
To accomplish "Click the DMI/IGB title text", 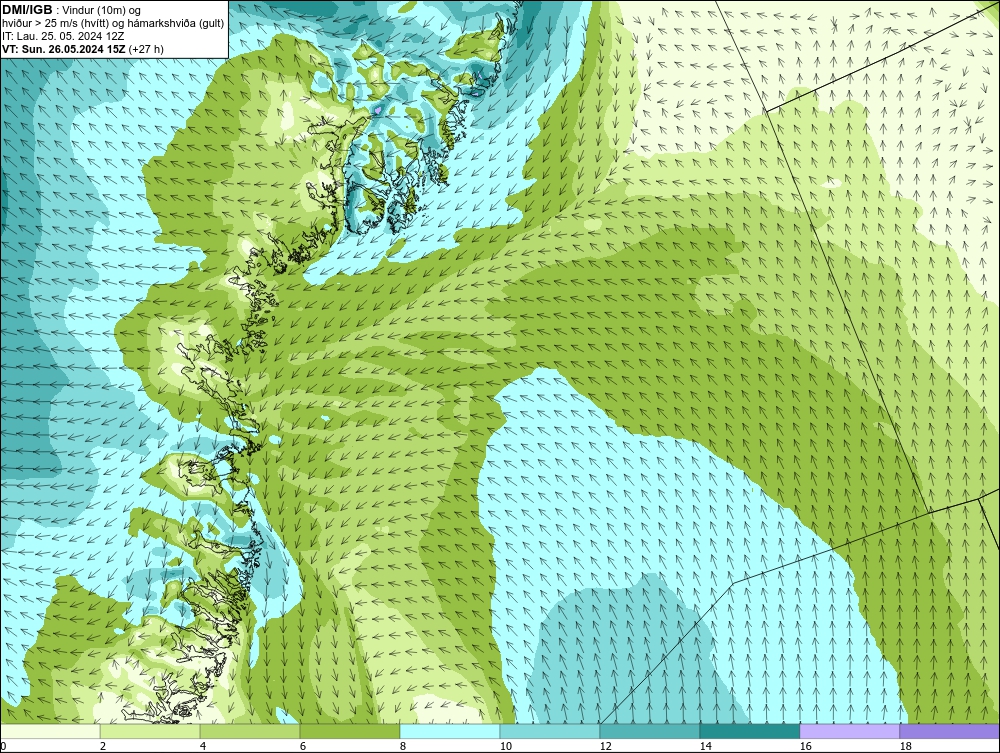I will coord(27,10).
